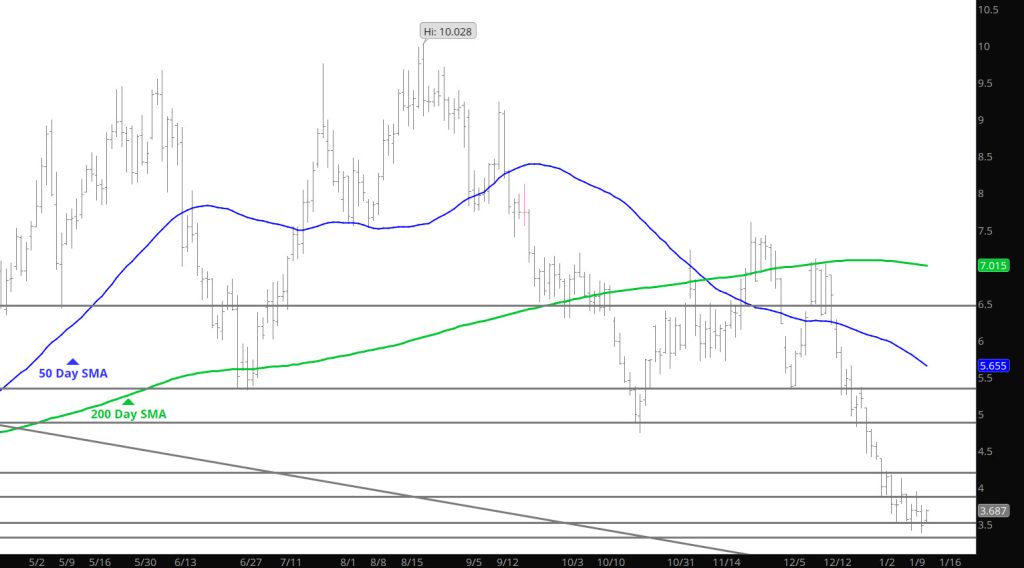The image size is (1024, 568).
Task: Select the green 7.015 price tag
Action: click(991, 266)
